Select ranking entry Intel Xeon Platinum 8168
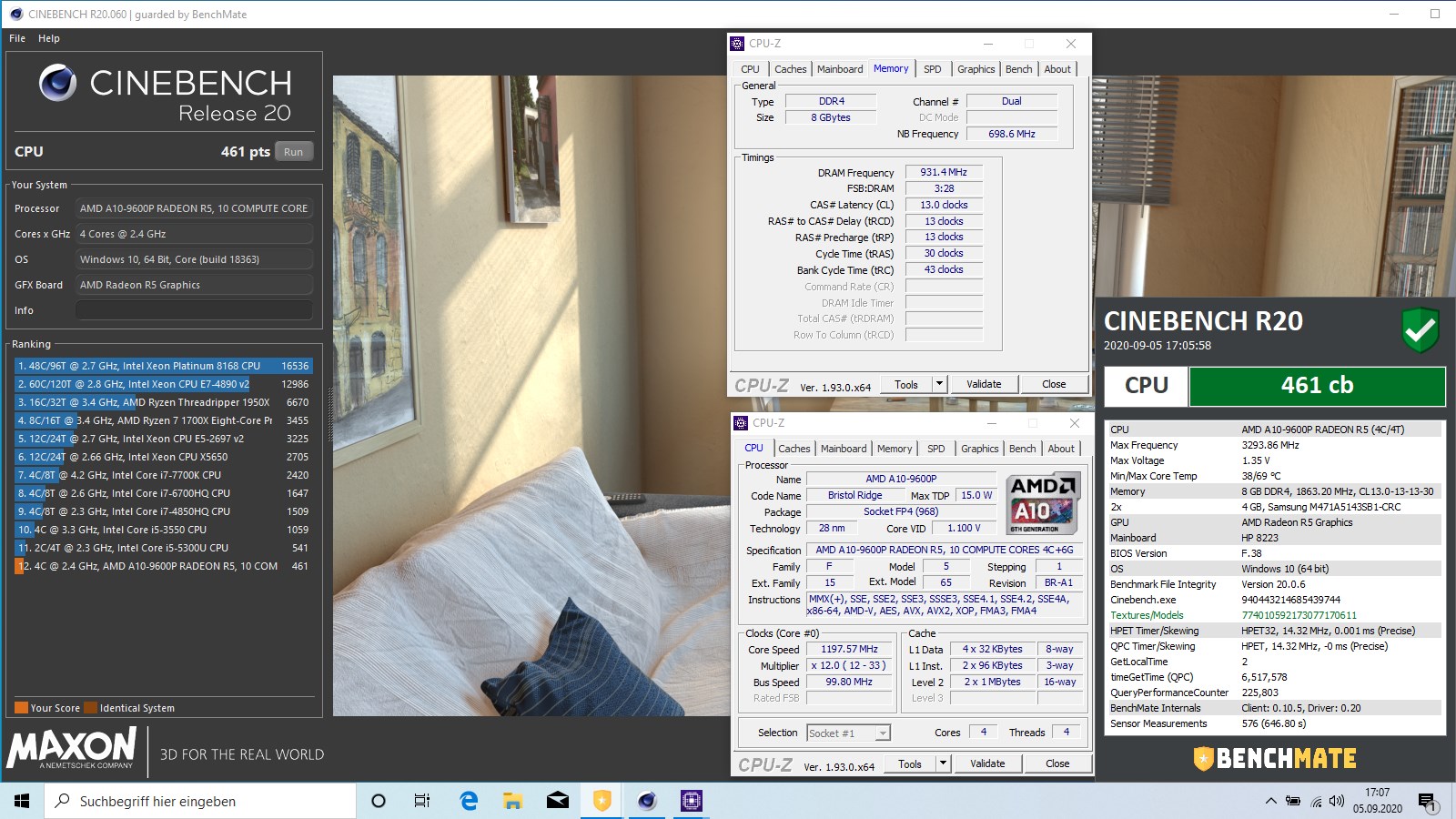 click(163, 366)
